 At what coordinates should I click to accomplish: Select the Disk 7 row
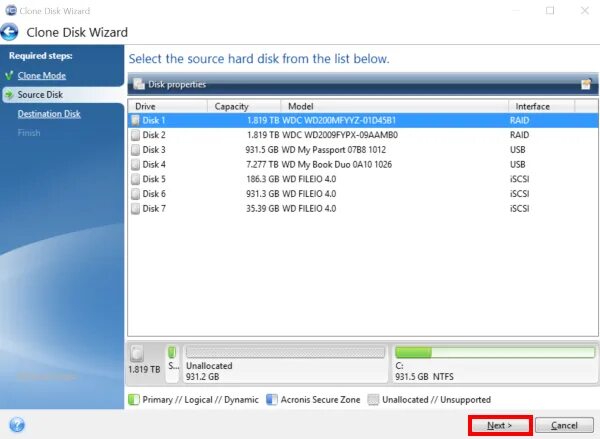click(363, 209)
